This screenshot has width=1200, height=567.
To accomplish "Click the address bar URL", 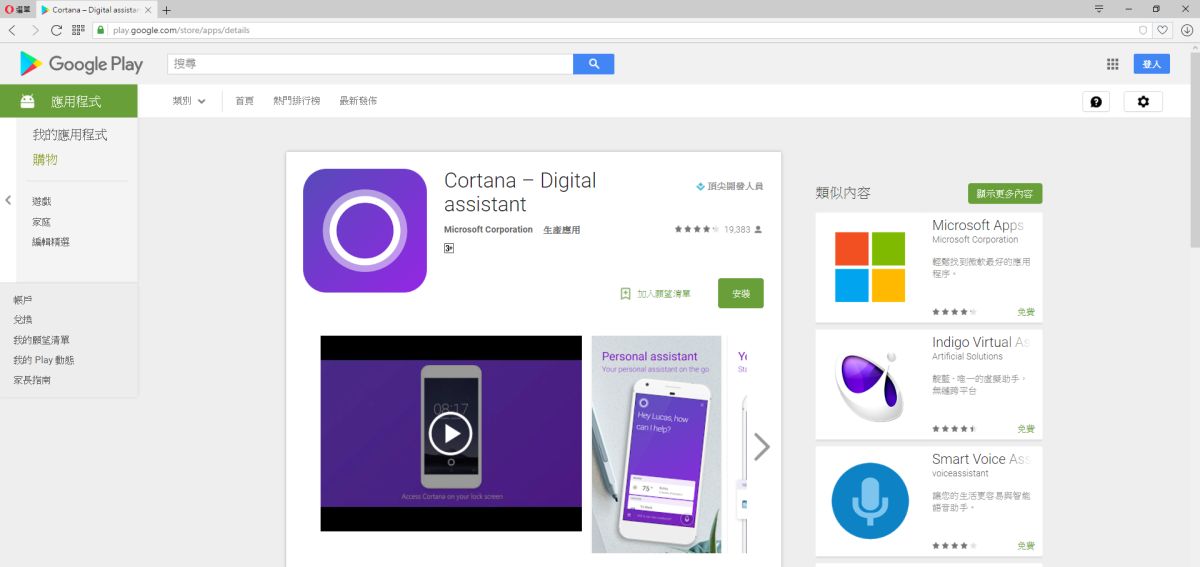I will point(181,30).
